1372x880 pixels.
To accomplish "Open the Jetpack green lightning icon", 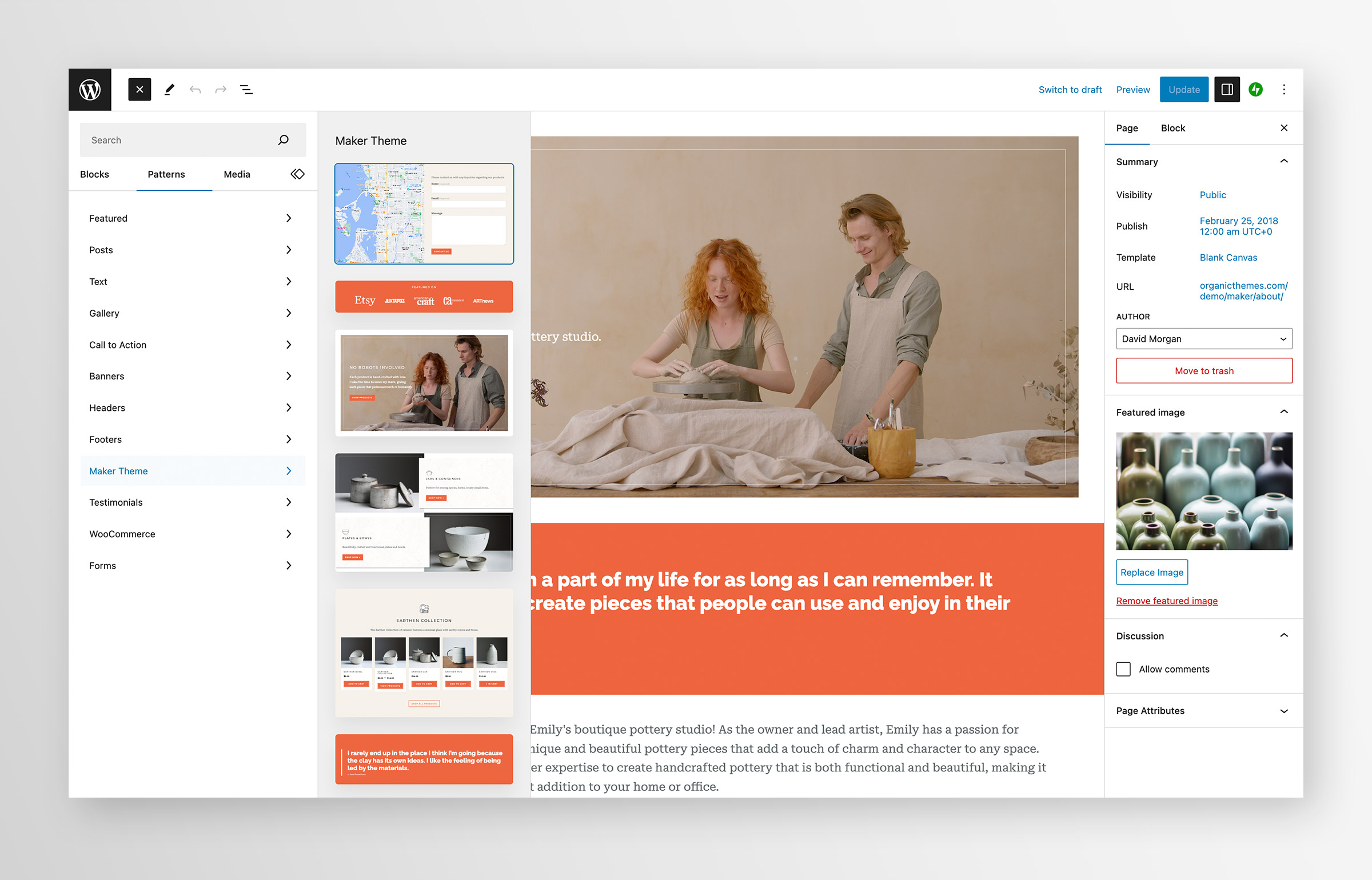I will pyautogui.click(x=1255, y=90).
